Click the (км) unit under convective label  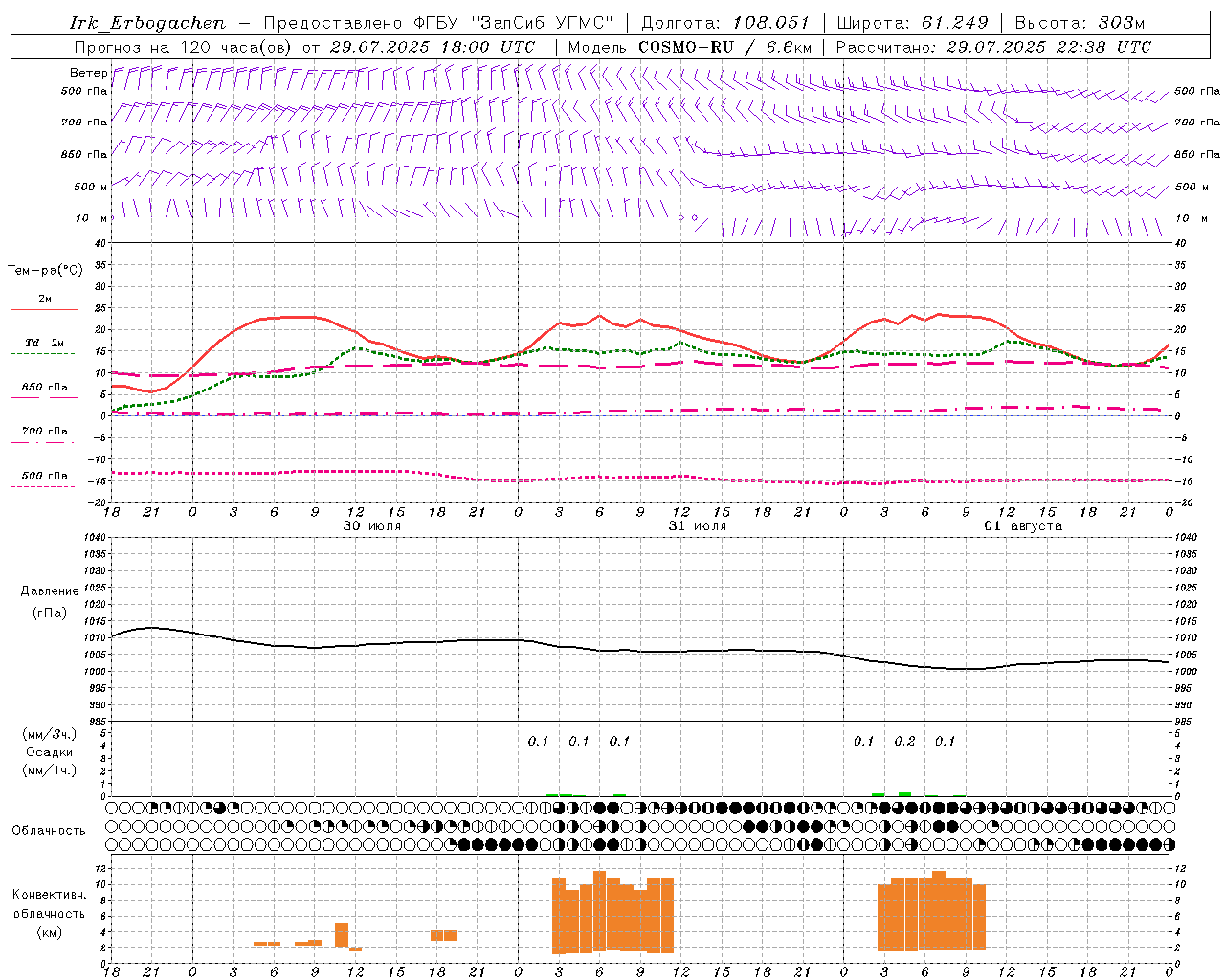click(x=50, y=932)
